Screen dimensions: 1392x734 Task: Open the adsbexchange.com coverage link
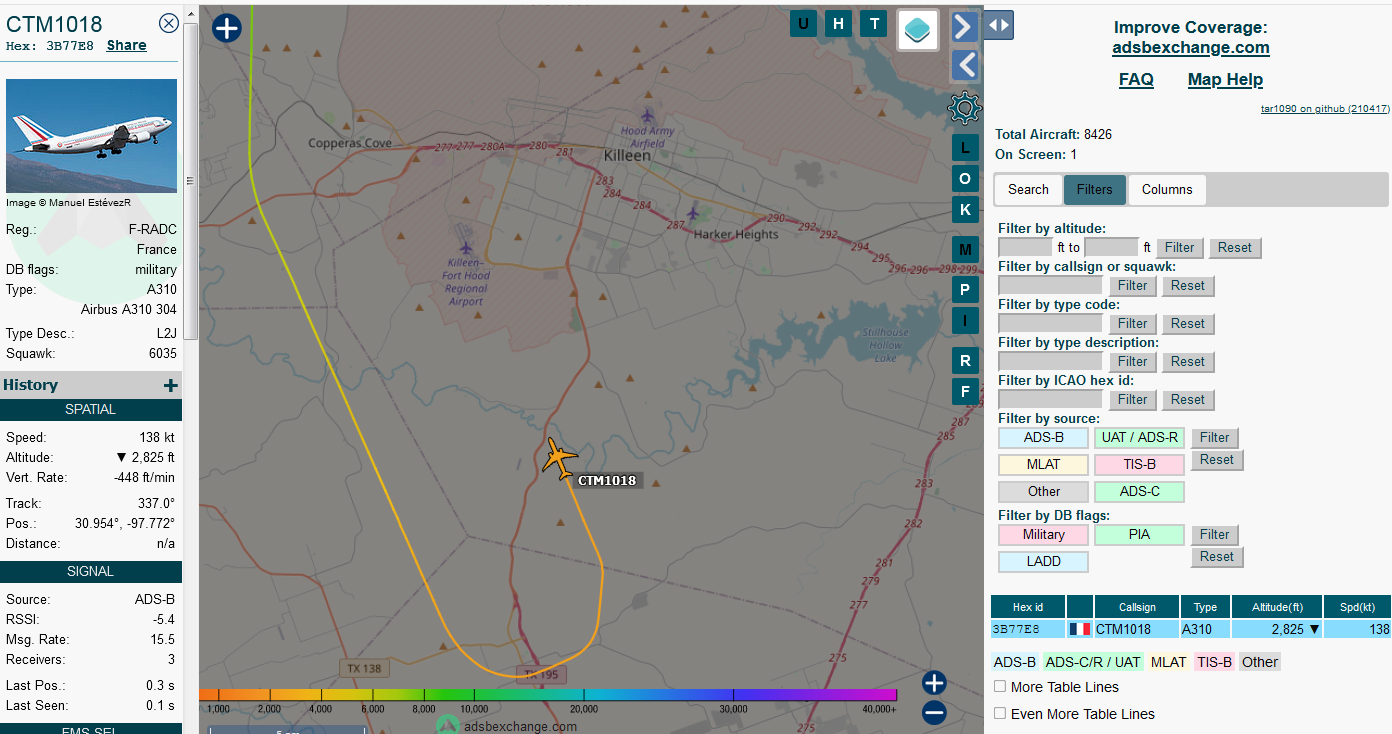coord(1190,47)
